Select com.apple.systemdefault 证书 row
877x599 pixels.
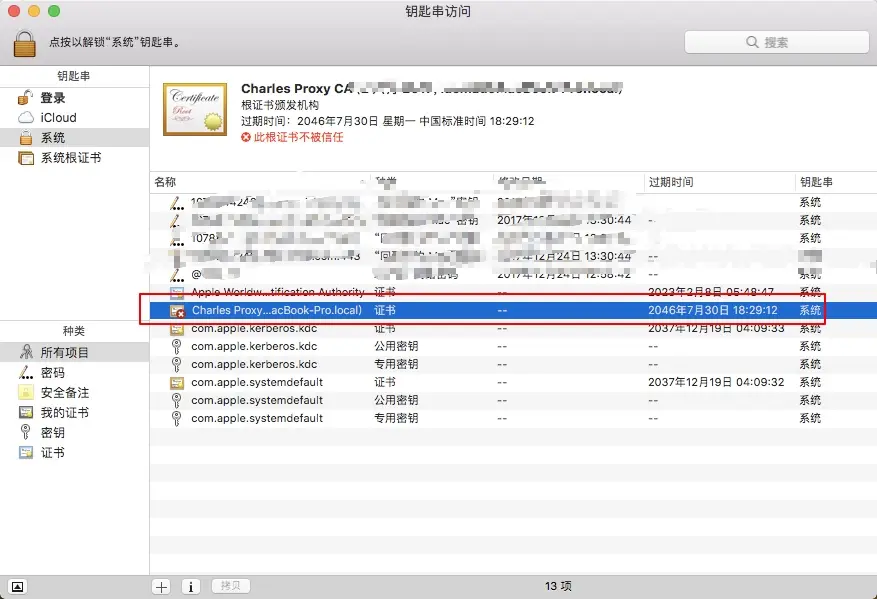[513, 383]
